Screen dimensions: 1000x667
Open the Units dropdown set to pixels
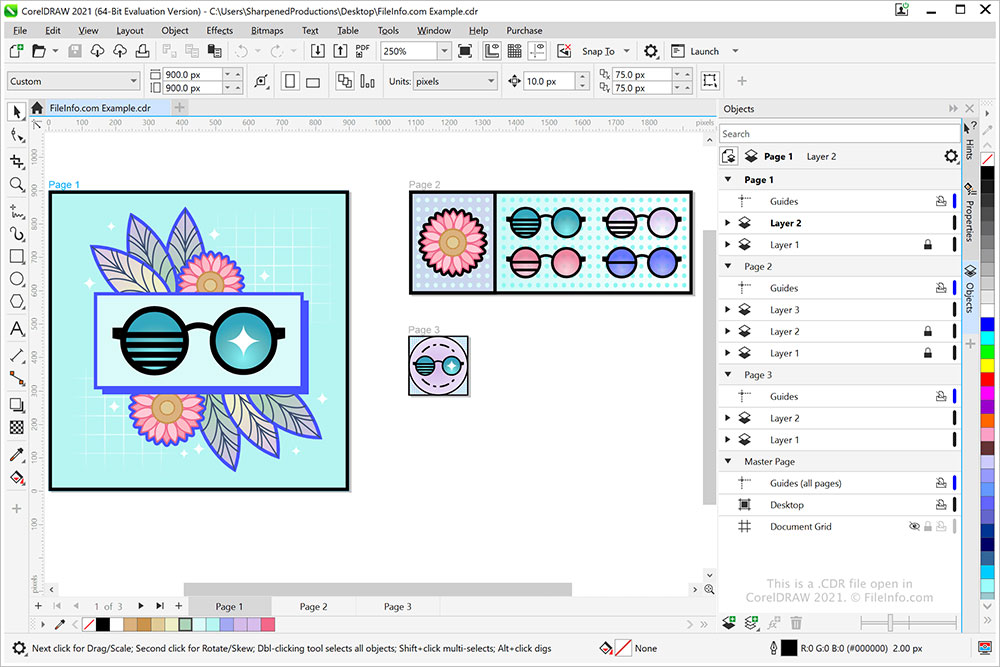click(490, 81)
